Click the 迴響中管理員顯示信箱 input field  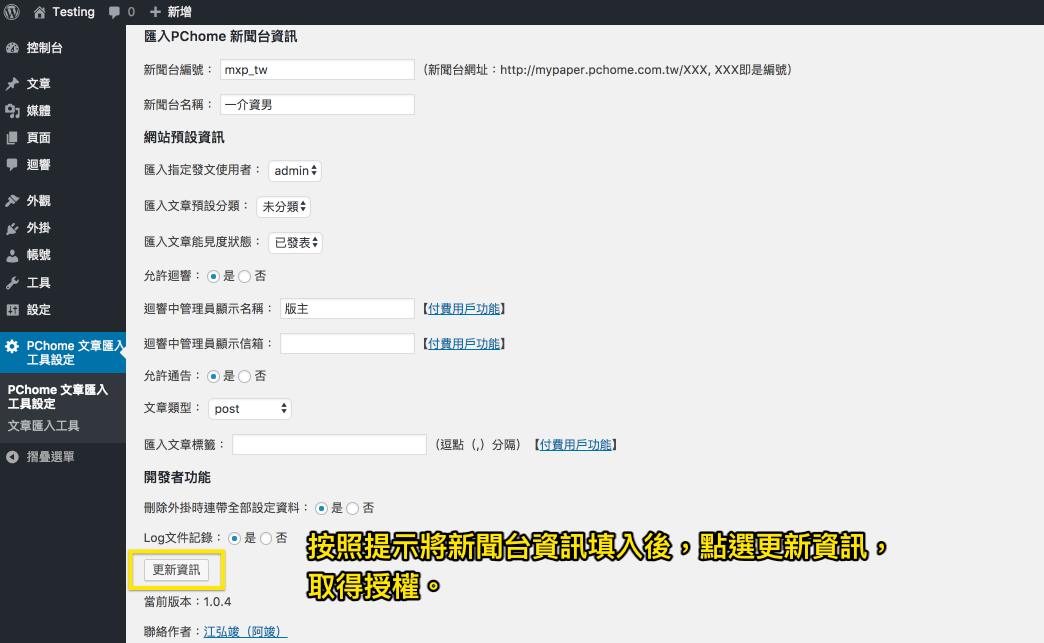[348, 343]
